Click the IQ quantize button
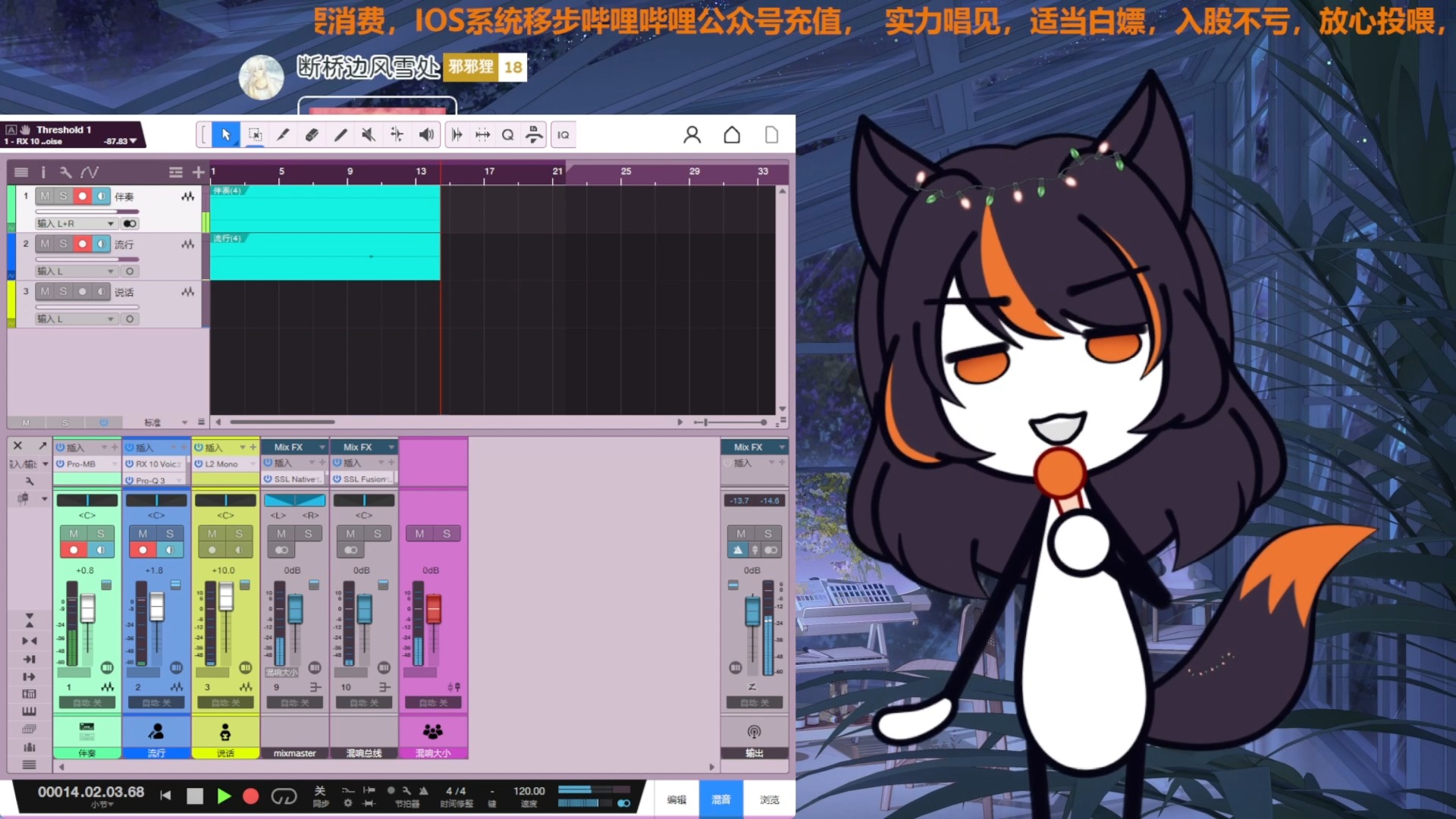 pyautogui.click(x=563, y=135)
